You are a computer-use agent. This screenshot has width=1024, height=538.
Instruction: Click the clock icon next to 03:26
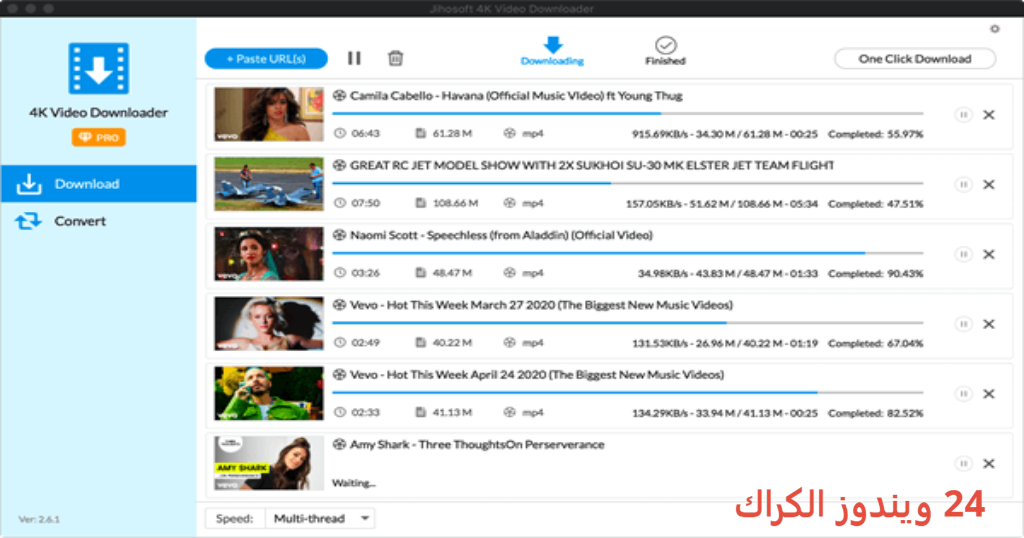coord(340,274)
